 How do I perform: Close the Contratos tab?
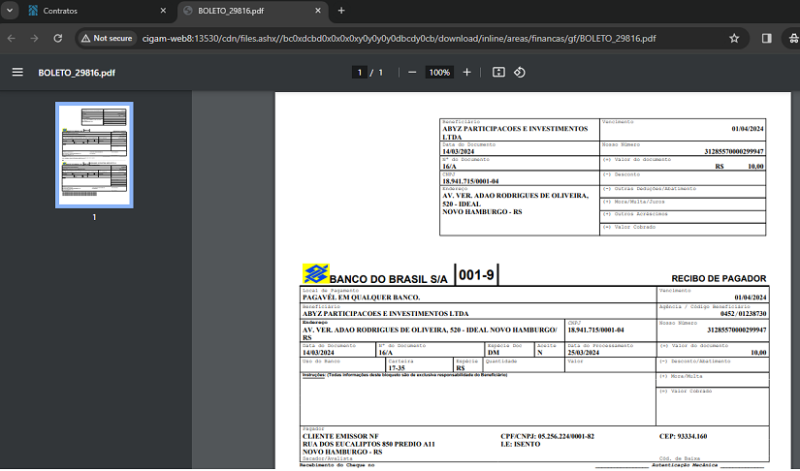[x=163, y=11]
